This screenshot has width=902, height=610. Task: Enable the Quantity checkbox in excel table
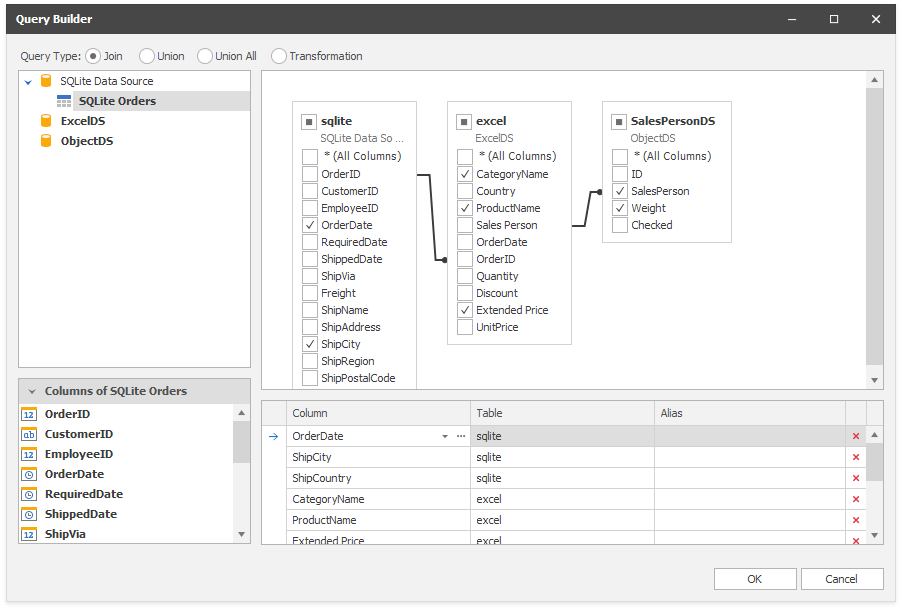[x=464, y=276]
